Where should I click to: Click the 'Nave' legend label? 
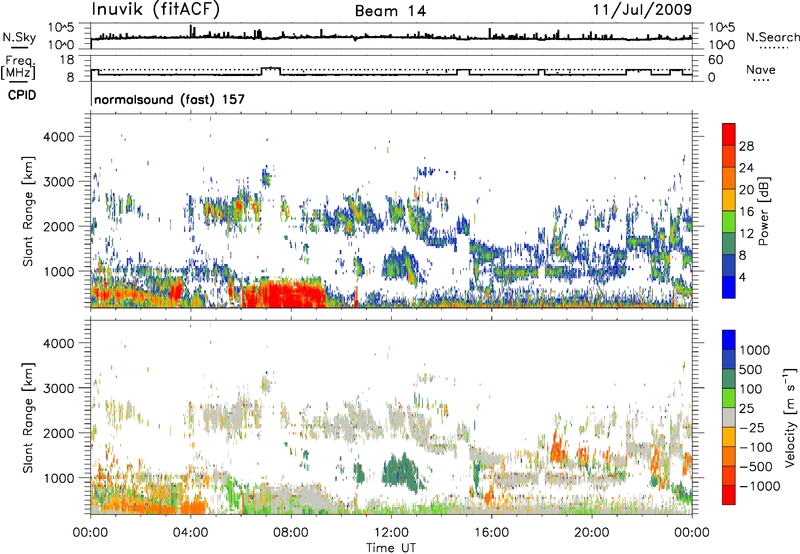[761, 70]
